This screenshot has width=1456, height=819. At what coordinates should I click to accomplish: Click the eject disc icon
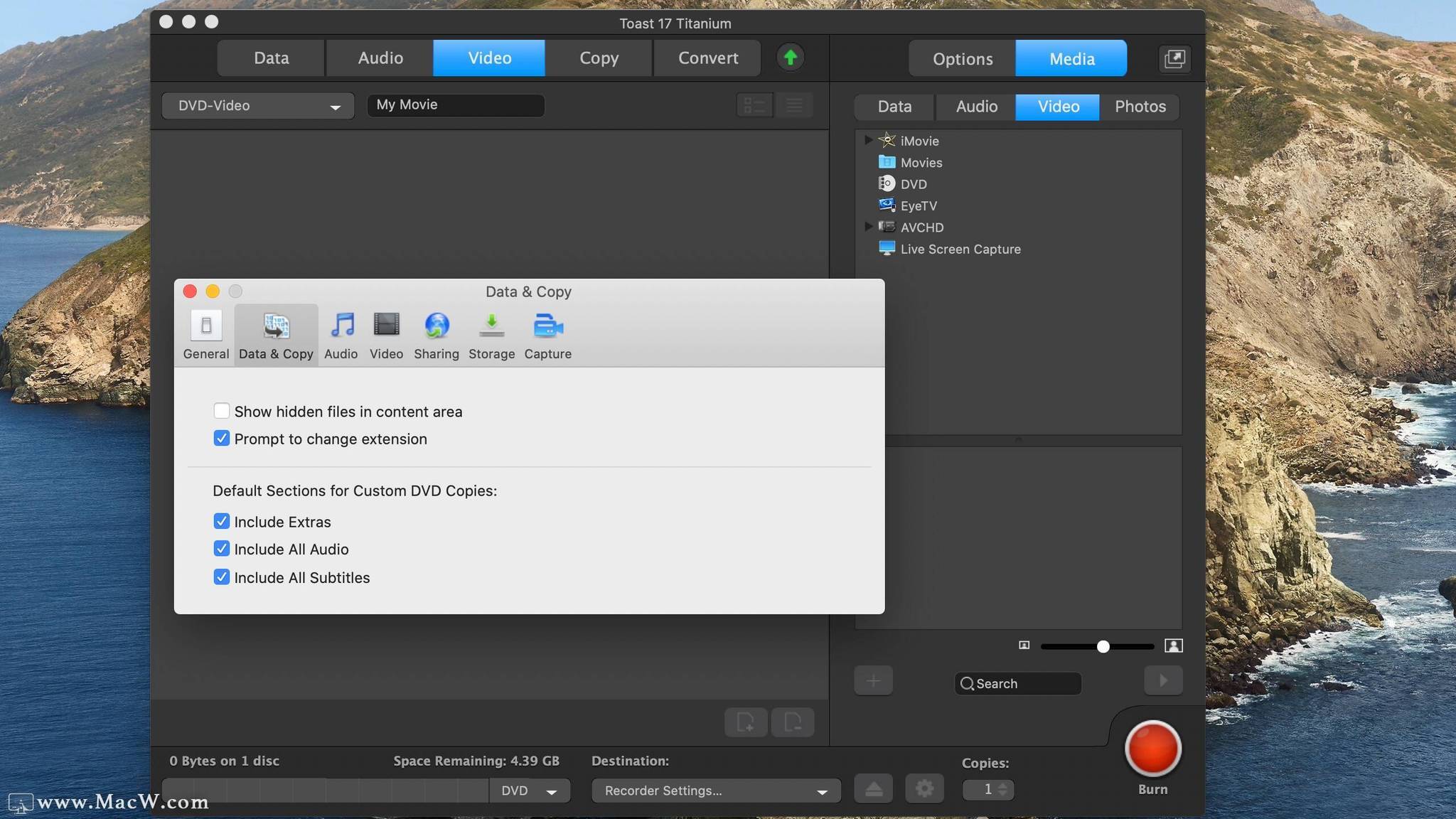point(873,789)
